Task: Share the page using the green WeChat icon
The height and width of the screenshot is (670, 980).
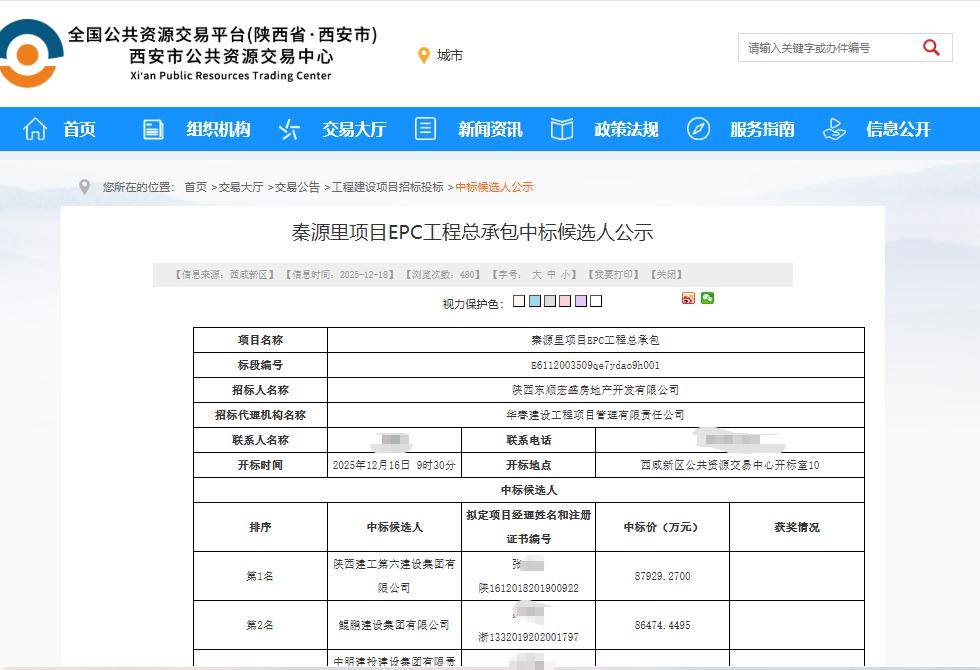Action: (707, 299)
